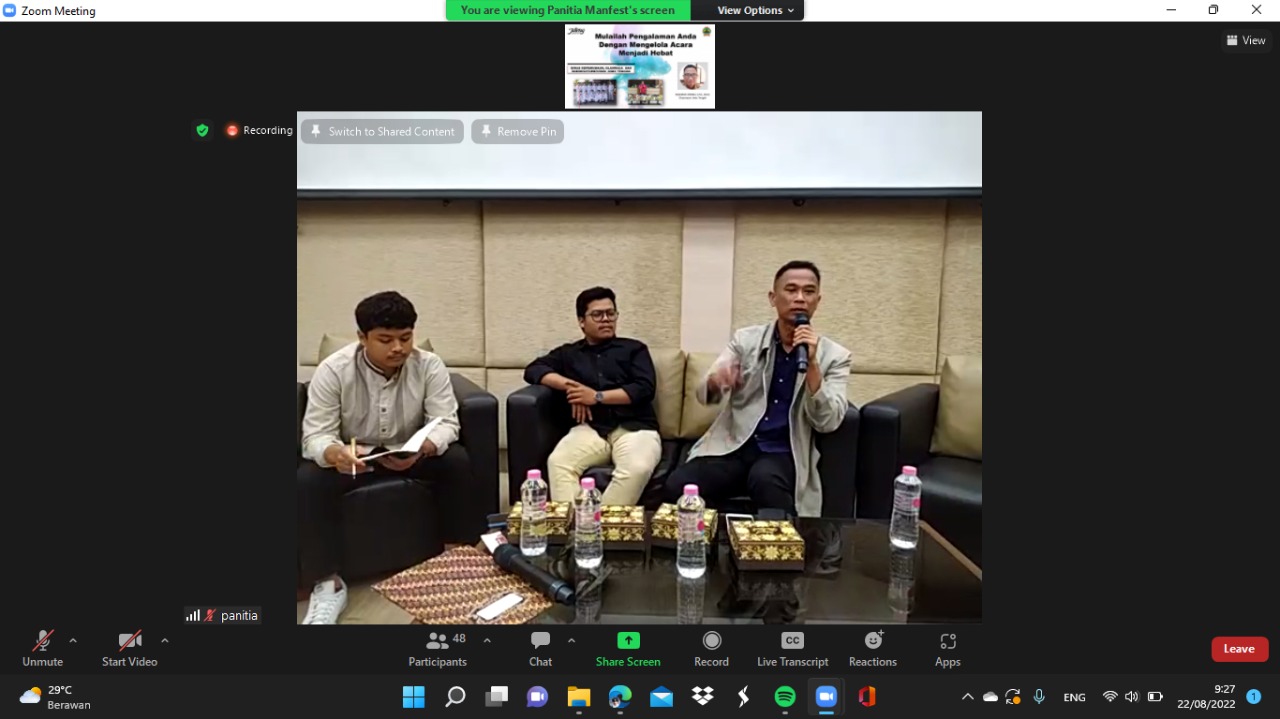This screenshot has width=1280, height=719.
Task: Open the Windows Start menu
Action: coord(413,696)
